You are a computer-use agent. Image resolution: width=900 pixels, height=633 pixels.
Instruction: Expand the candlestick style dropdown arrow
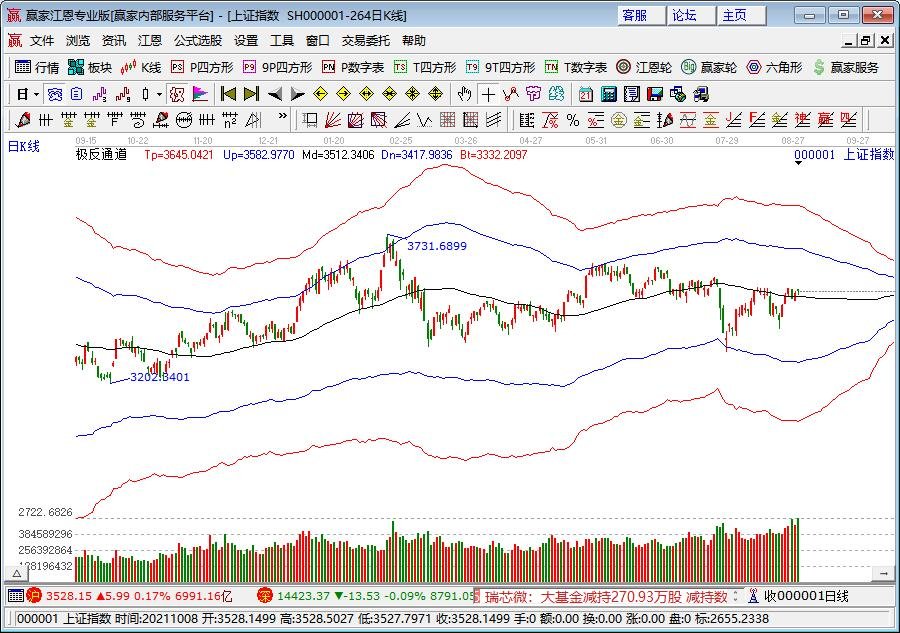pos(160,94)
